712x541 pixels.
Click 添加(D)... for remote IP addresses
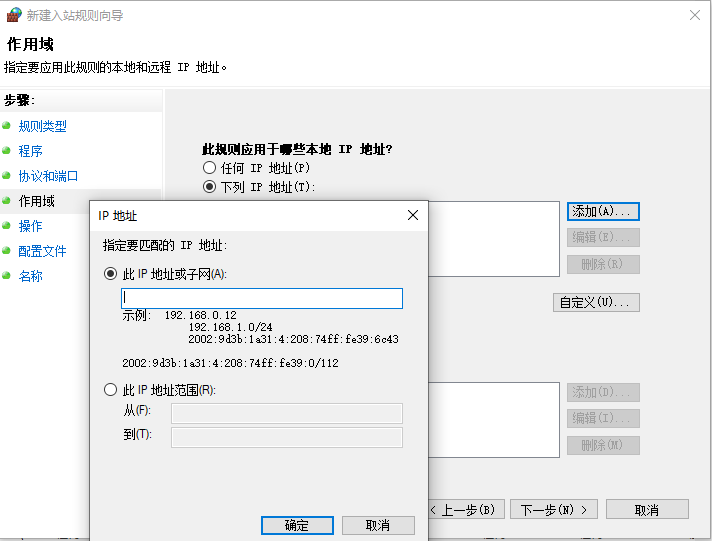pyautogui.click(x=603, y=392)
